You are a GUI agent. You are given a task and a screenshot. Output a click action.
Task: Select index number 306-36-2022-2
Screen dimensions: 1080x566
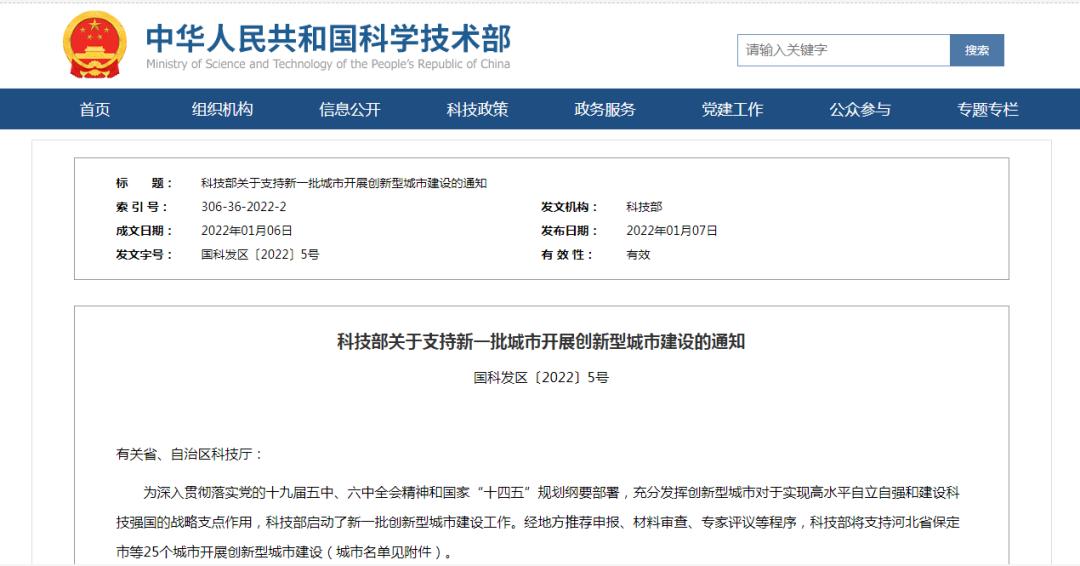coord(244,207)
